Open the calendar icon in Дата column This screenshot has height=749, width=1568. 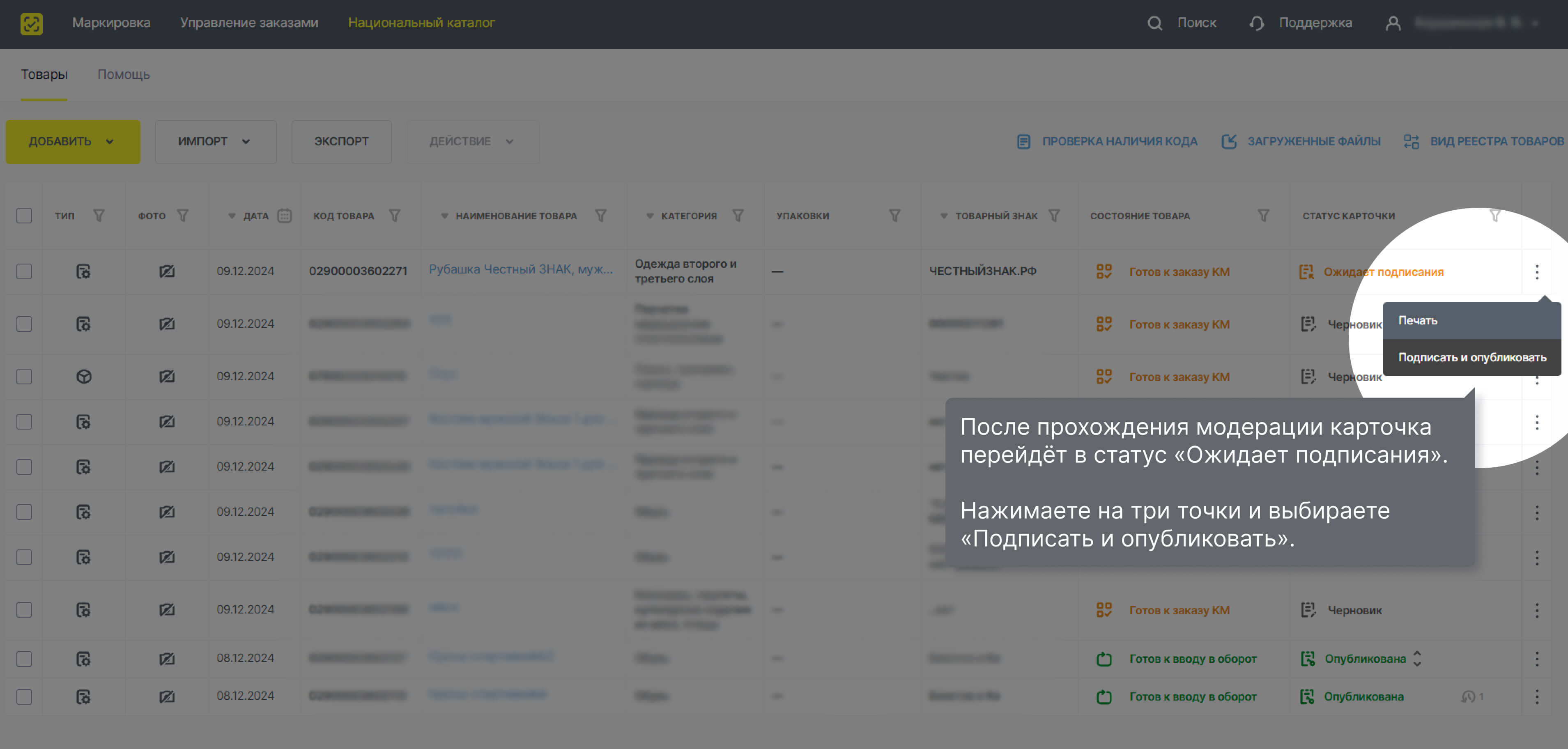284,216
